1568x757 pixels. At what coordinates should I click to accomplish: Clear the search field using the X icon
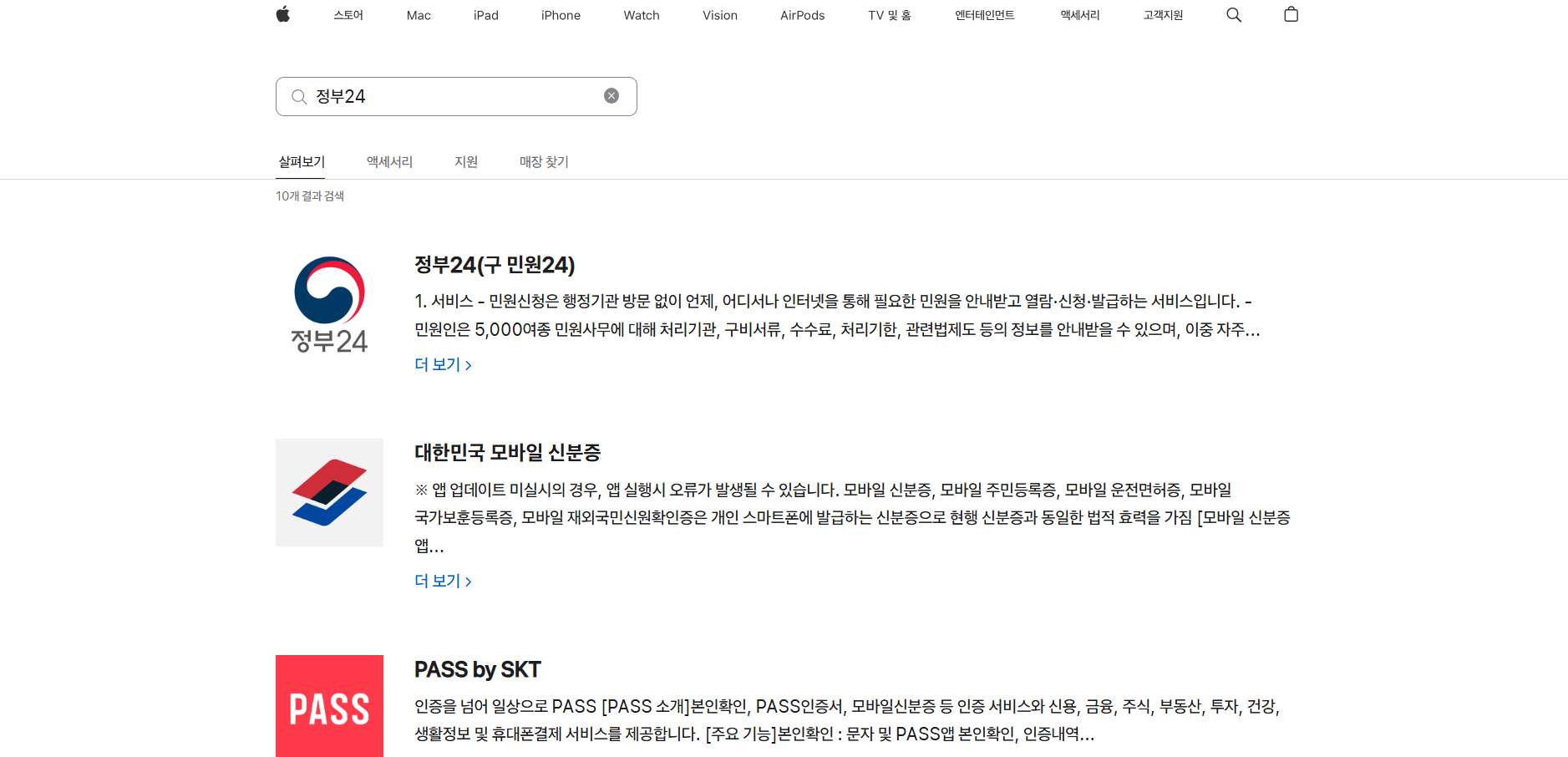point(611,95)
